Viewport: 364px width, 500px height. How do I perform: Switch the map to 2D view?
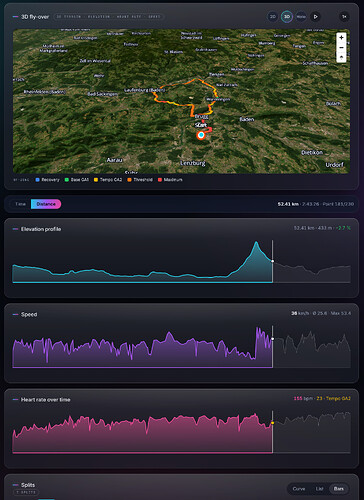(273, 17)
